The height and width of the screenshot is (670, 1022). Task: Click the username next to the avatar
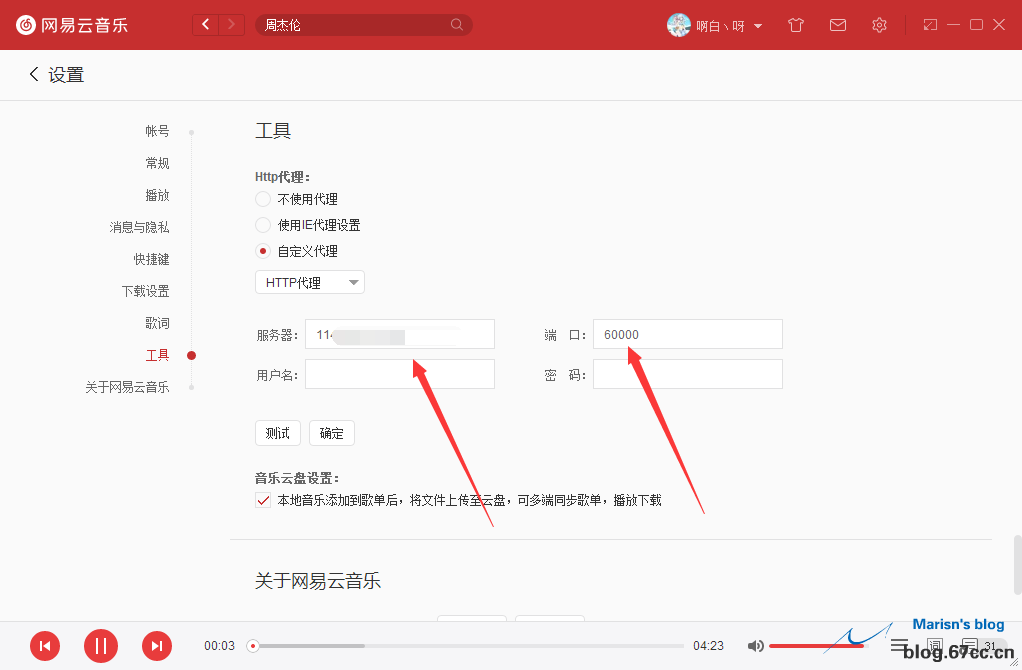pos(720,26)
